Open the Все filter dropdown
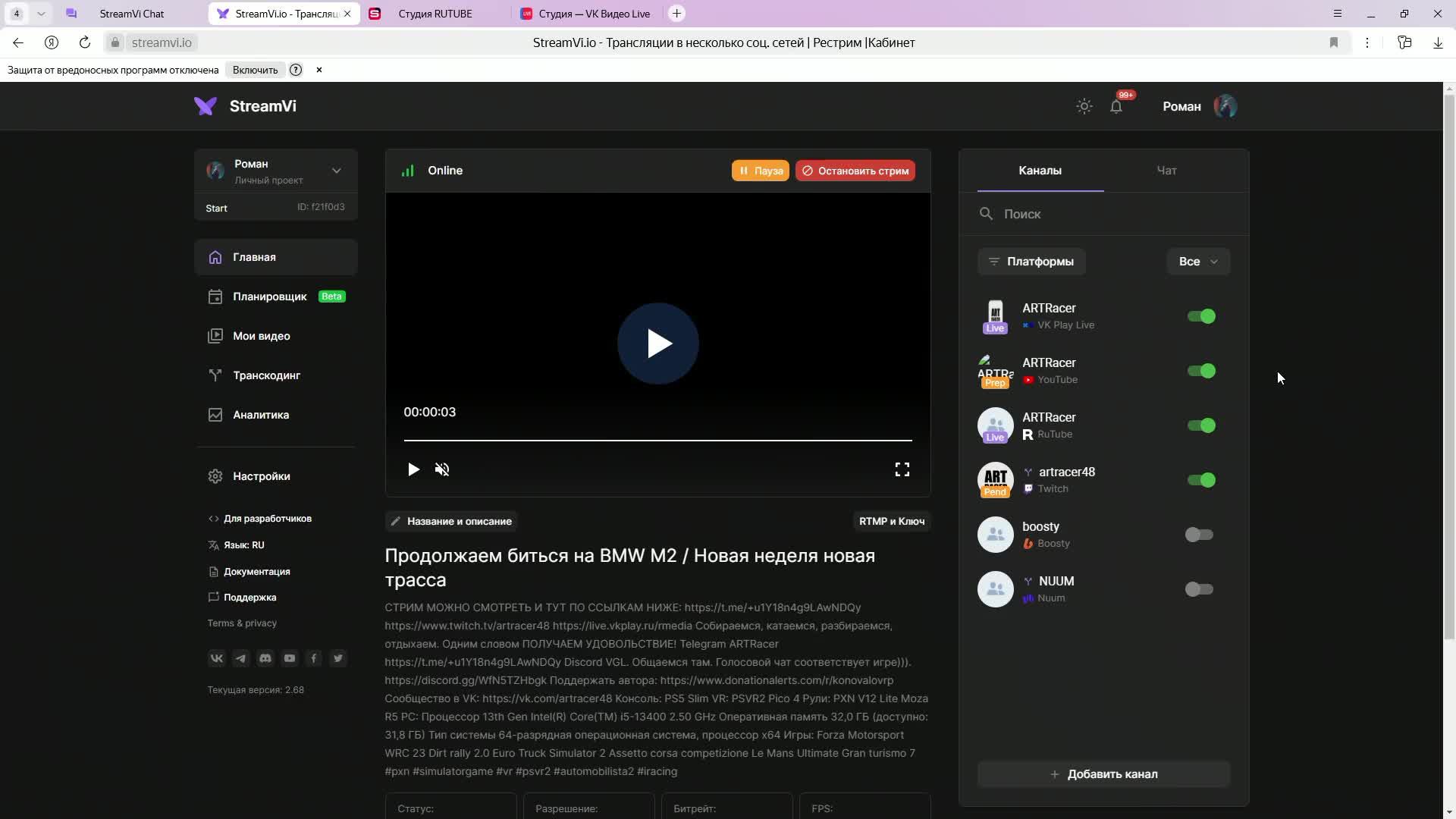Viewport: 1456px width, 819px height. click(x=1197, y=262)
